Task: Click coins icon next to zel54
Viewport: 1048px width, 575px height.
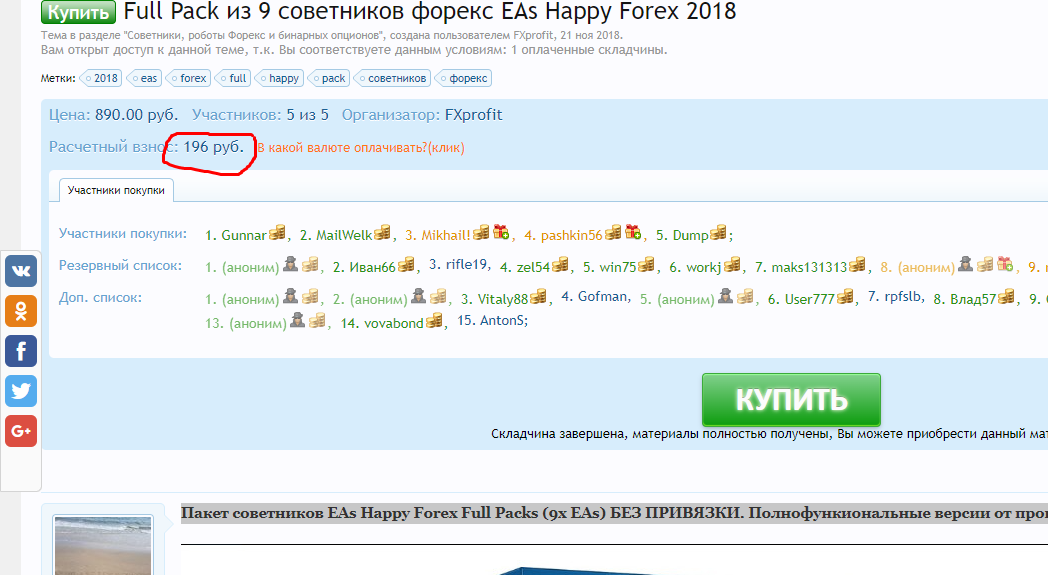Action: 560,265
